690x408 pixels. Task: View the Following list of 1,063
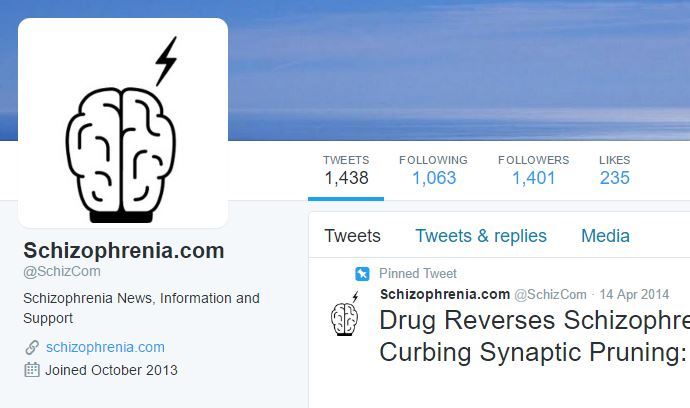[433, 171]
